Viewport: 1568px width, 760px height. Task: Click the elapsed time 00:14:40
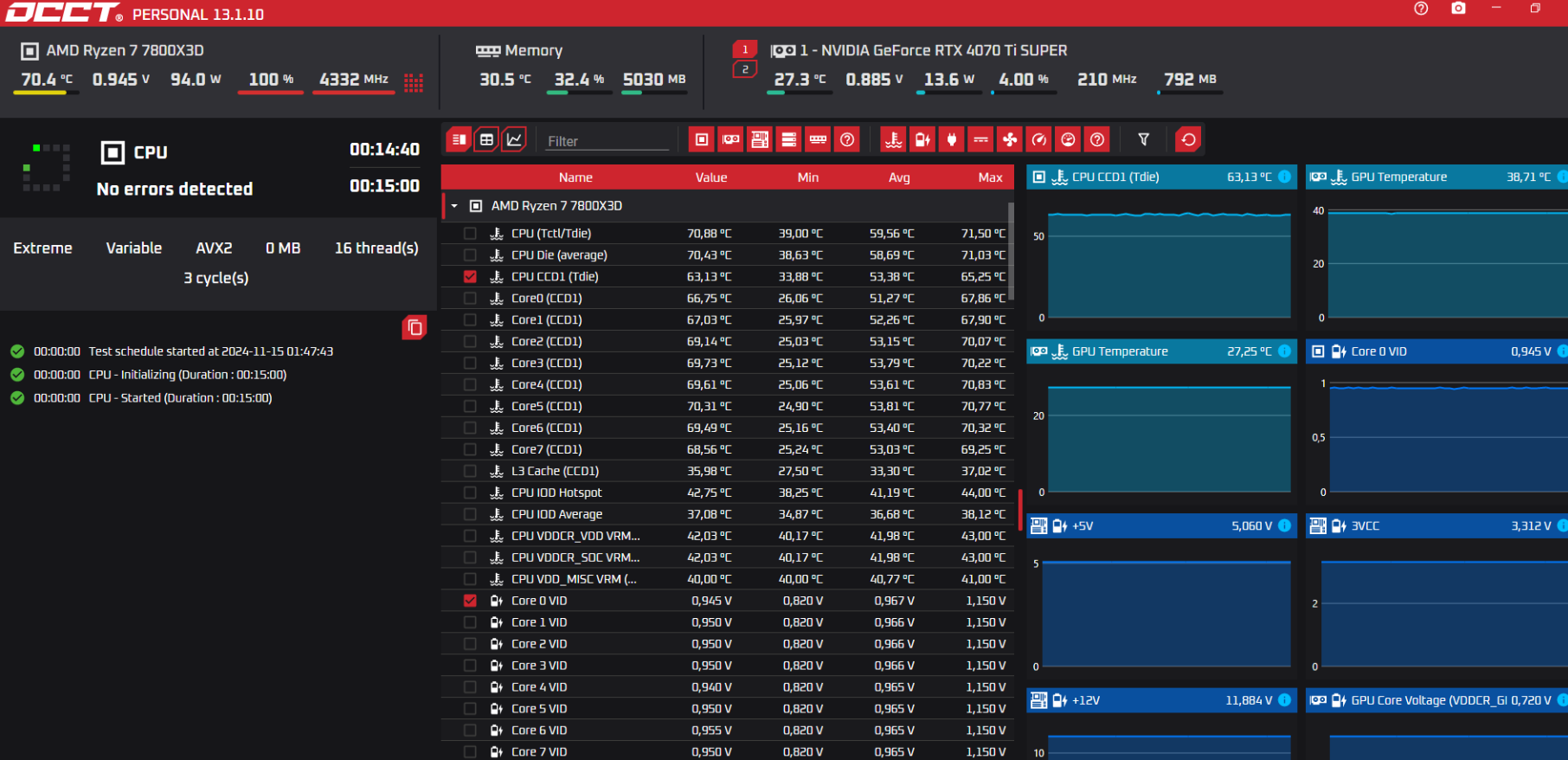coord(384,150)
